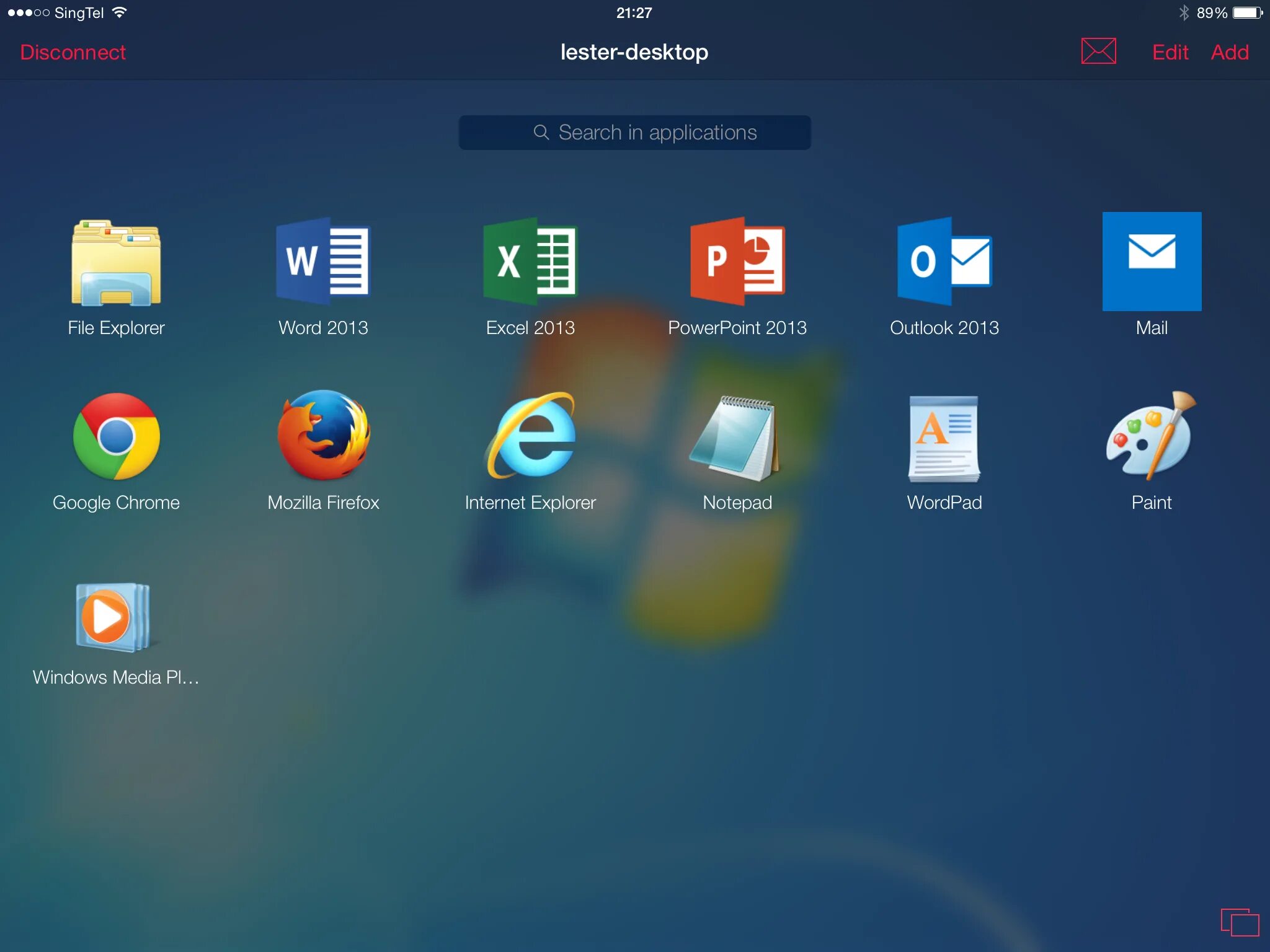Open the File Explorer app icon
The height and width of the screenshot is (952, 1270).
coord(116,262)
